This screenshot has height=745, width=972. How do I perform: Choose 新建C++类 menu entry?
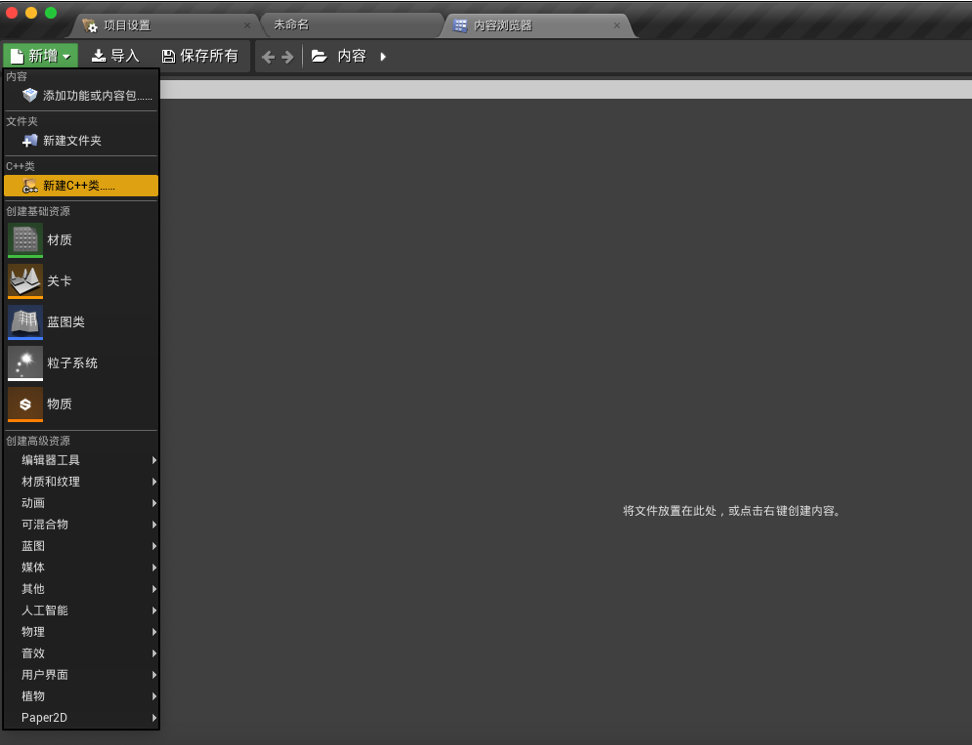[x=81, y=185]
